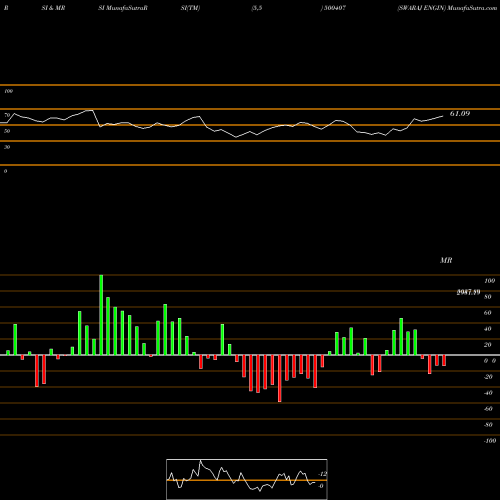500x500 pixels.
Task: Click the MR axis label 60
Action: coord(487,313)
